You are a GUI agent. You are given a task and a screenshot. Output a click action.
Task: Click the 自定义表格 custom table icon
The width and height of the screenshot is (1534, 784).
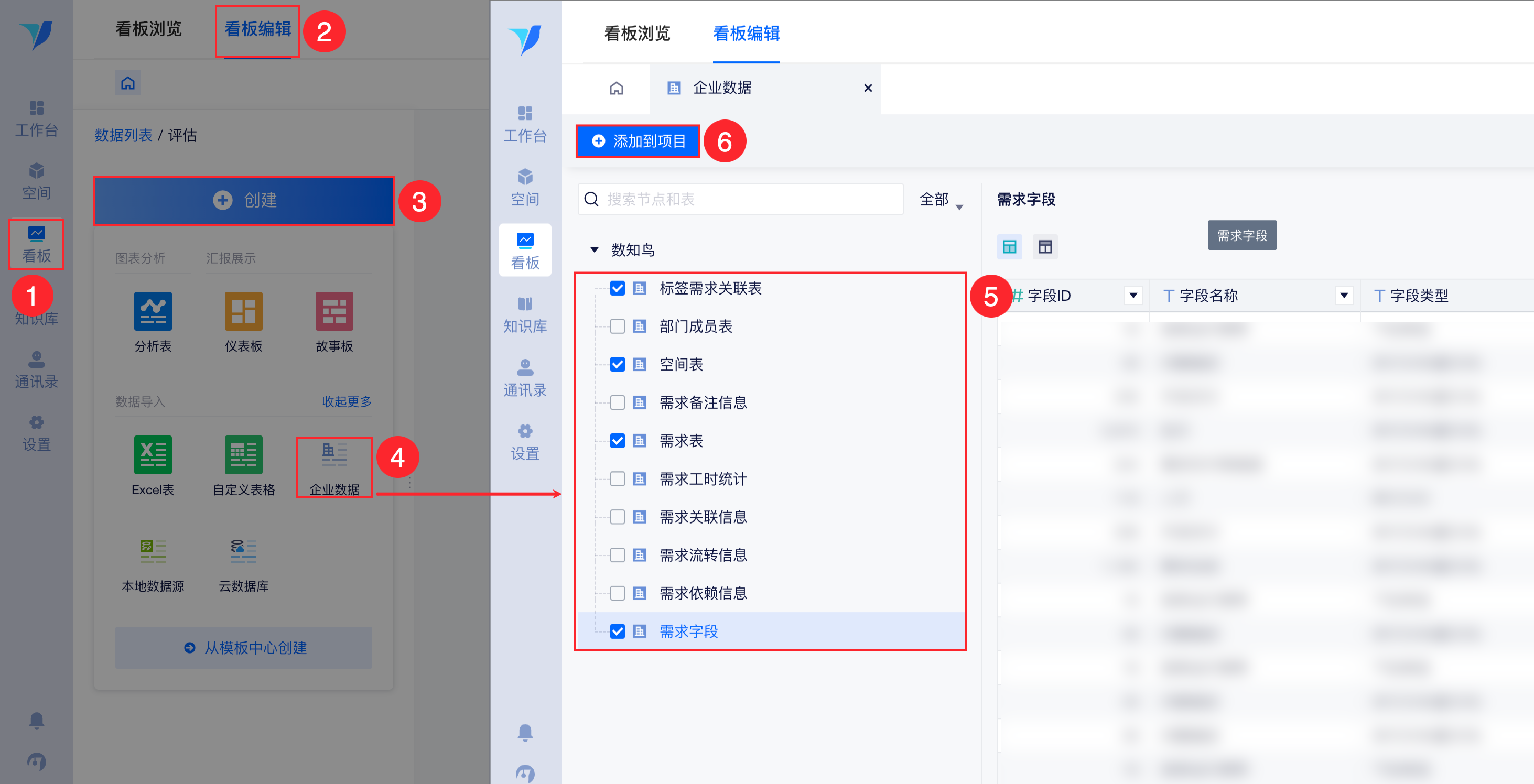coord(243,455)
